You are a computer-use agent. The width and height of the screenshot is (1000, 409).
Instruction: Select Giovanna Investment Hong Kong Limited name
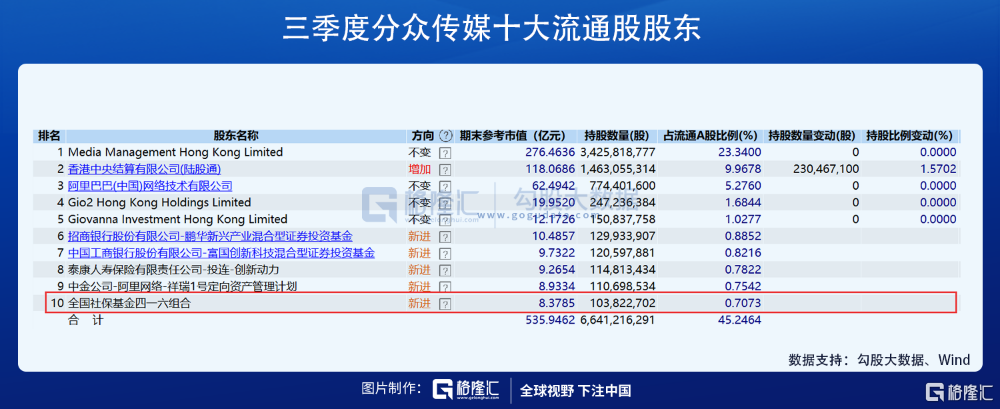(177, 219)
